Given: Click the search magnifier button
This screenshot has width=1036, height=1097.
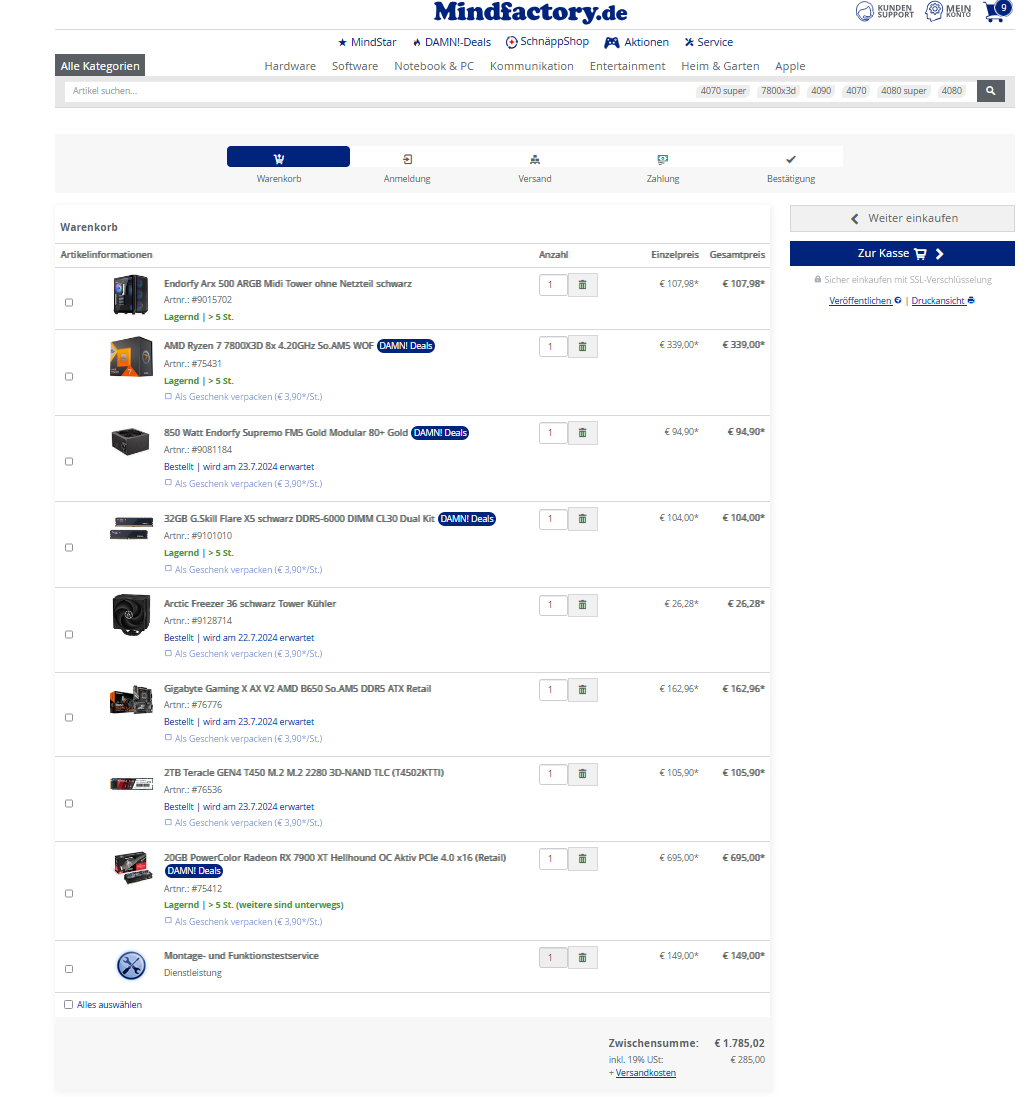Looking at the screenshot, I should [x=991, y=91].
